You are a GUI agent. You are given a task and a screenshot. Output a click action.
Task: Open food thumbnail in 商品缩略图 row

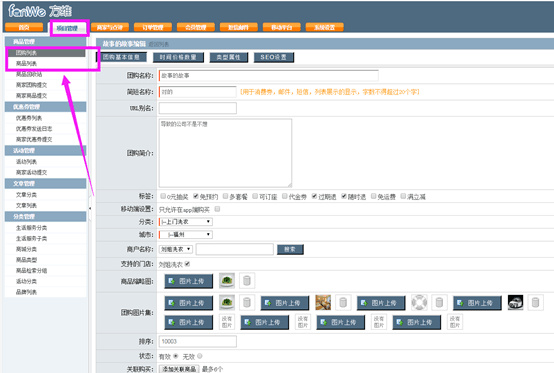point(227,281)
